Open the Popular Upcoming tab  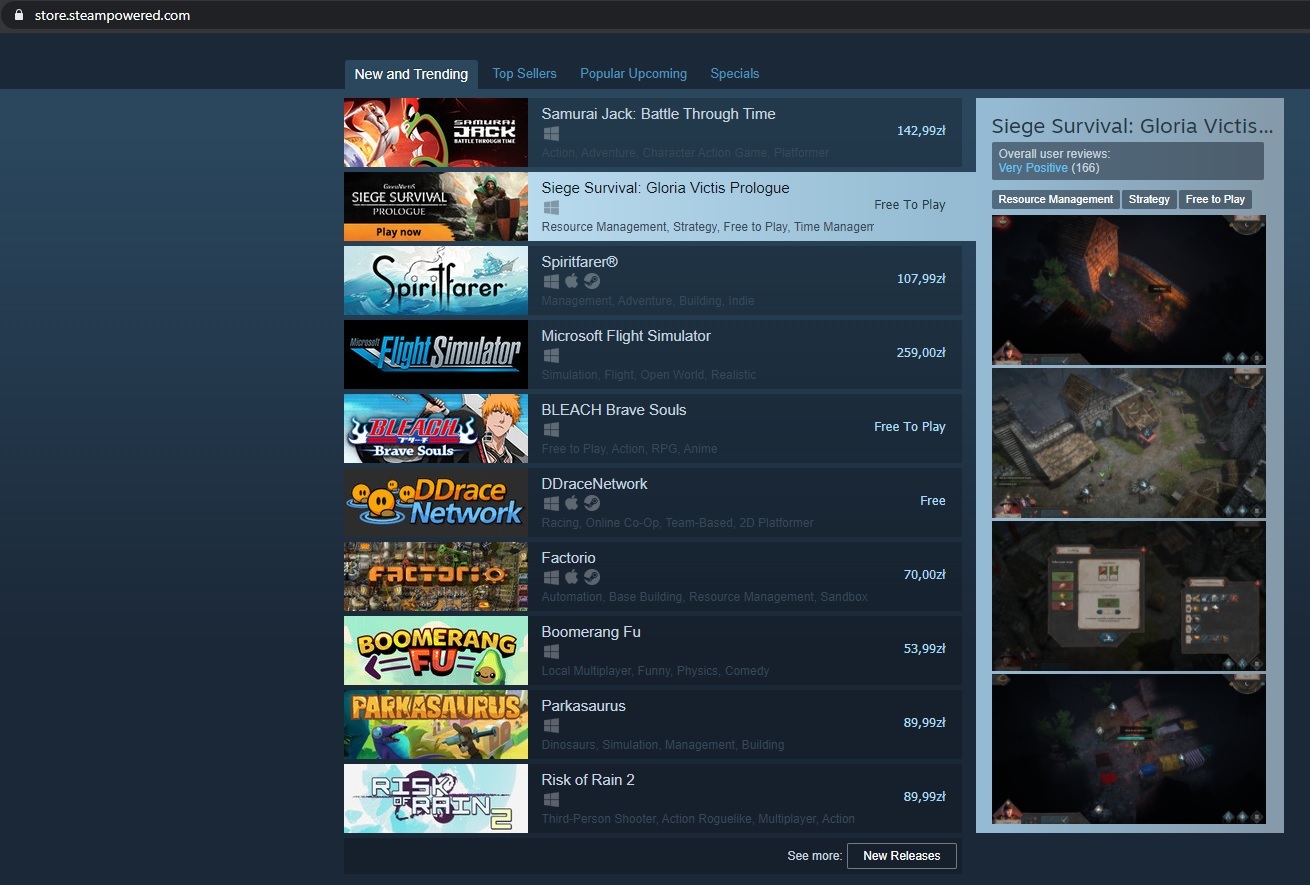(633, 73)
